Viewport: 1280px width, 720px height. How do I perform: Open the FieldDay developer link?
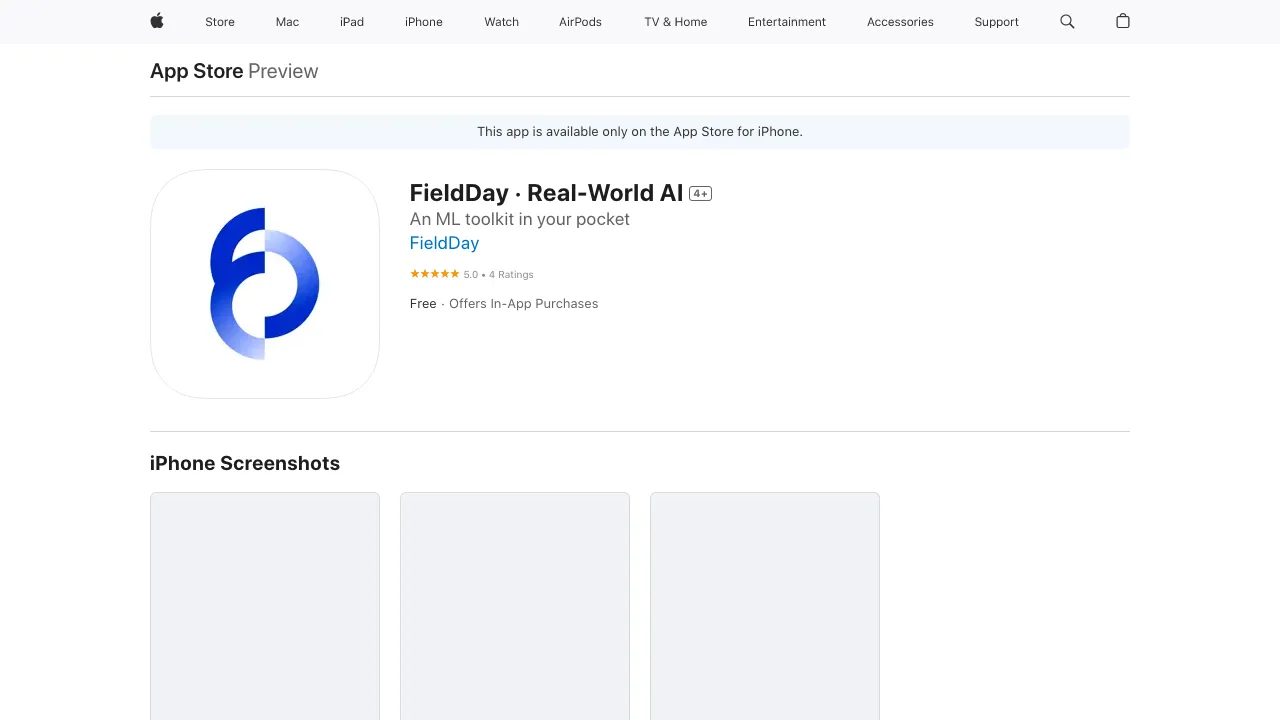click(x=444, y=243)
